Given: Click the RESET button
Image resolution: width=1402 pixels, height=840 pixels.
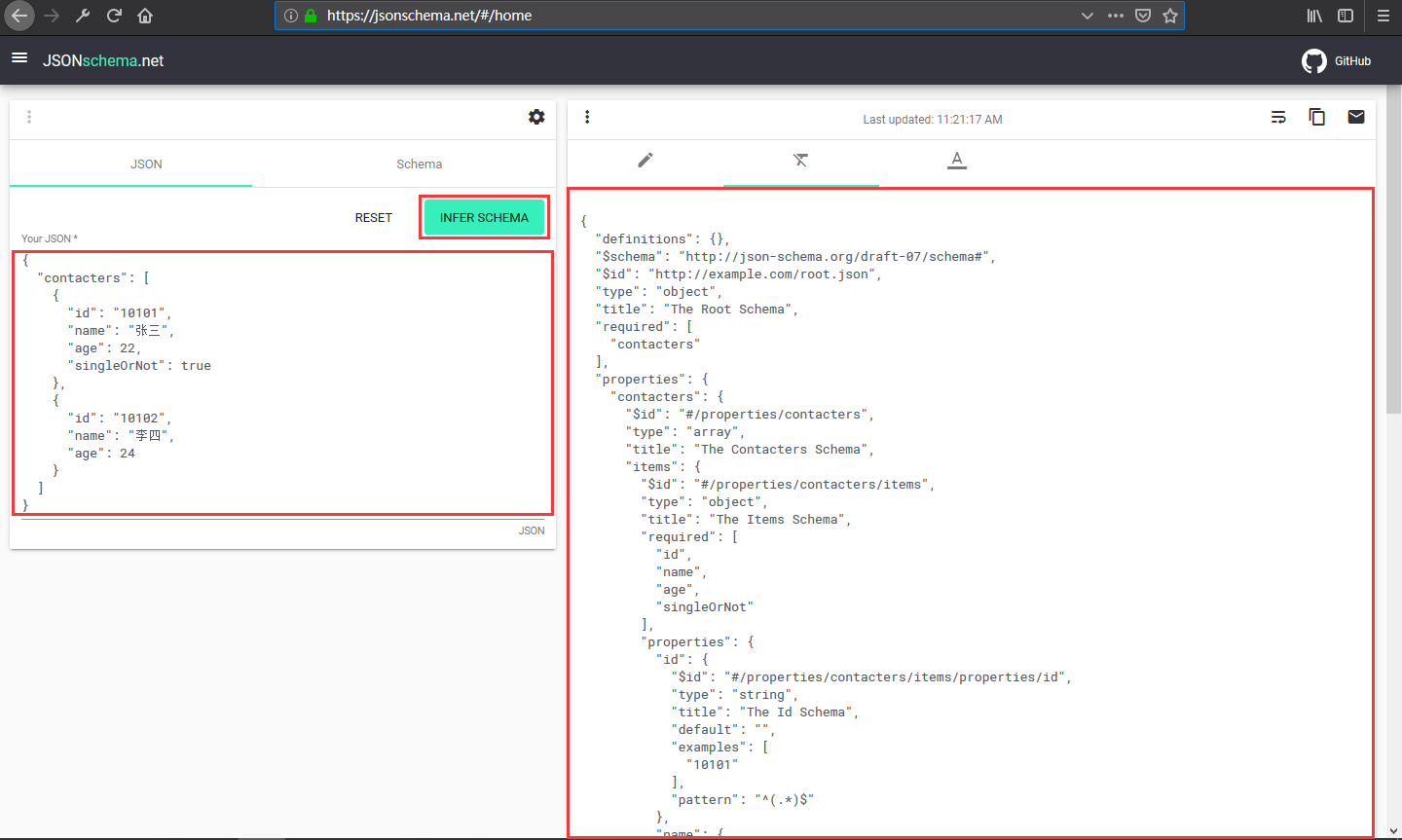Looking at the screenshot, I should click(374, 218).
